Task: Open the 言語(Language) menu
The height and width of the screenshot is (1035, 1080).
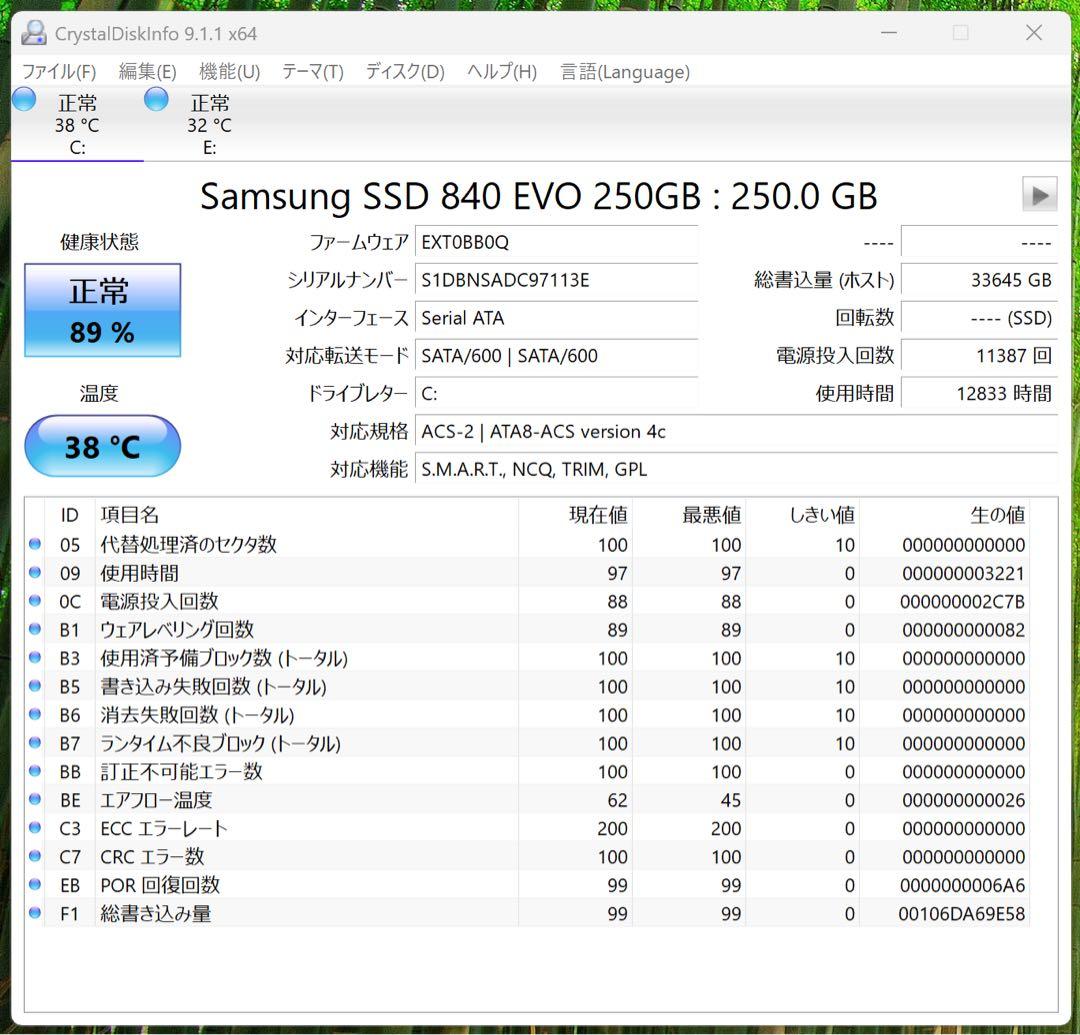Action: click(624, 72)
